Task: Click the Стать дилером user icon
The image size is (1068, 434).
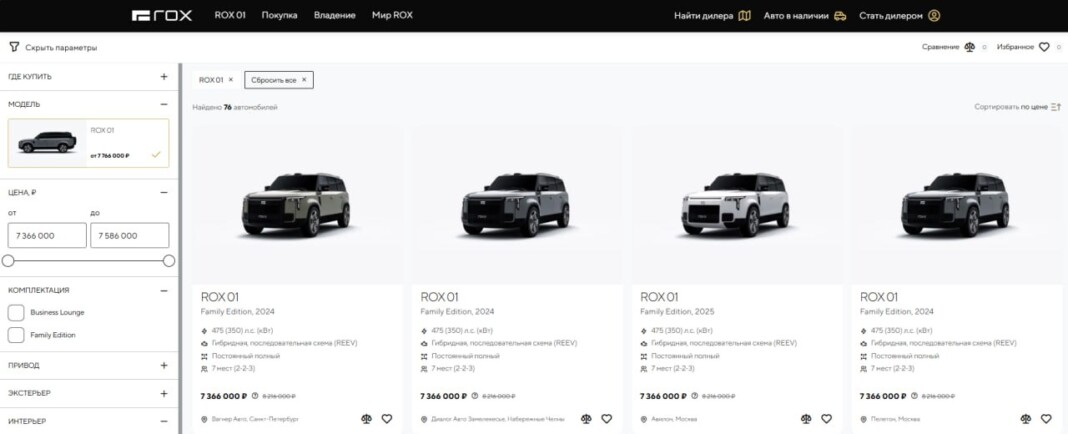Action: pos(934,16)
